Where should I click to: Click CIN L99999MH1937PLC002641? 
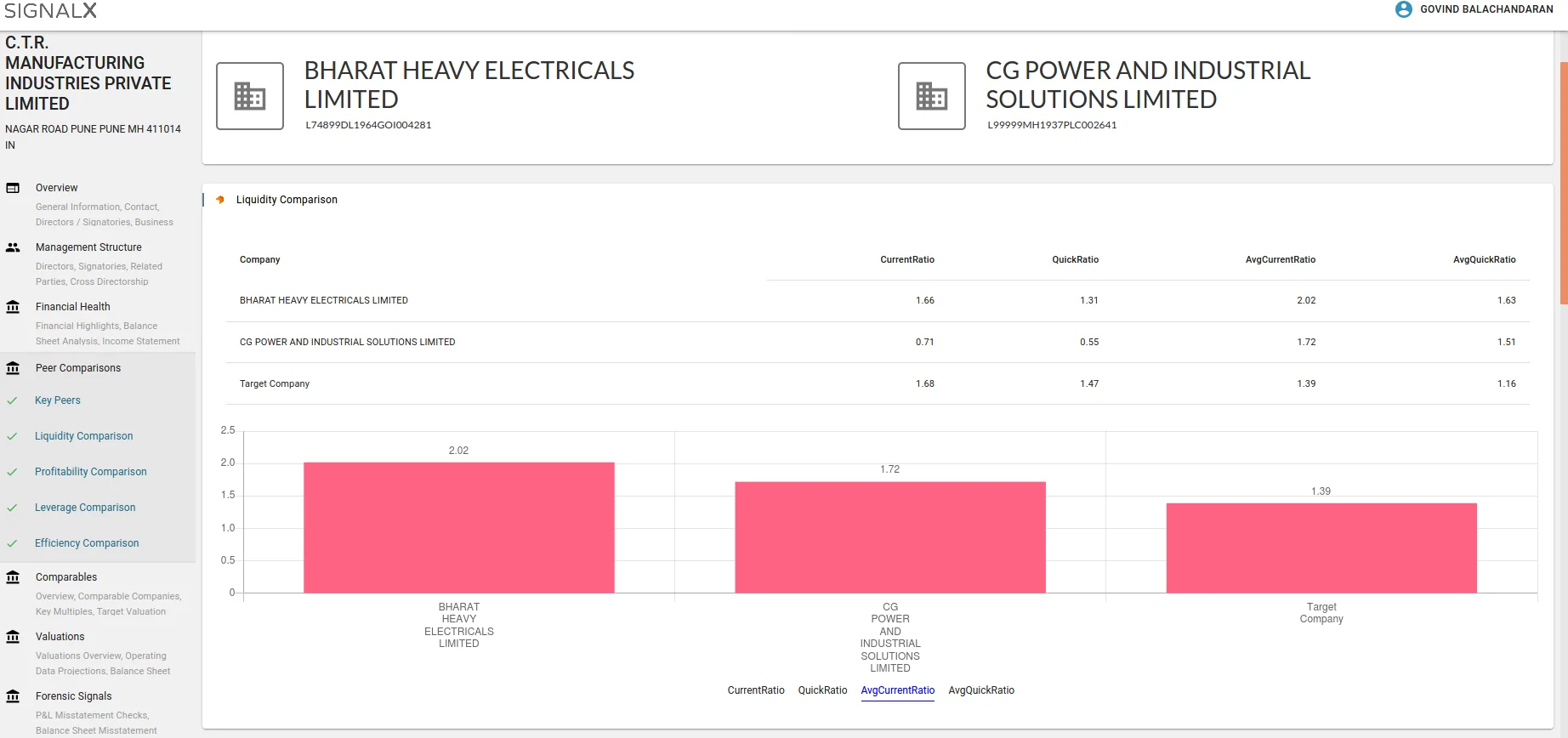tap(1052, 125)
